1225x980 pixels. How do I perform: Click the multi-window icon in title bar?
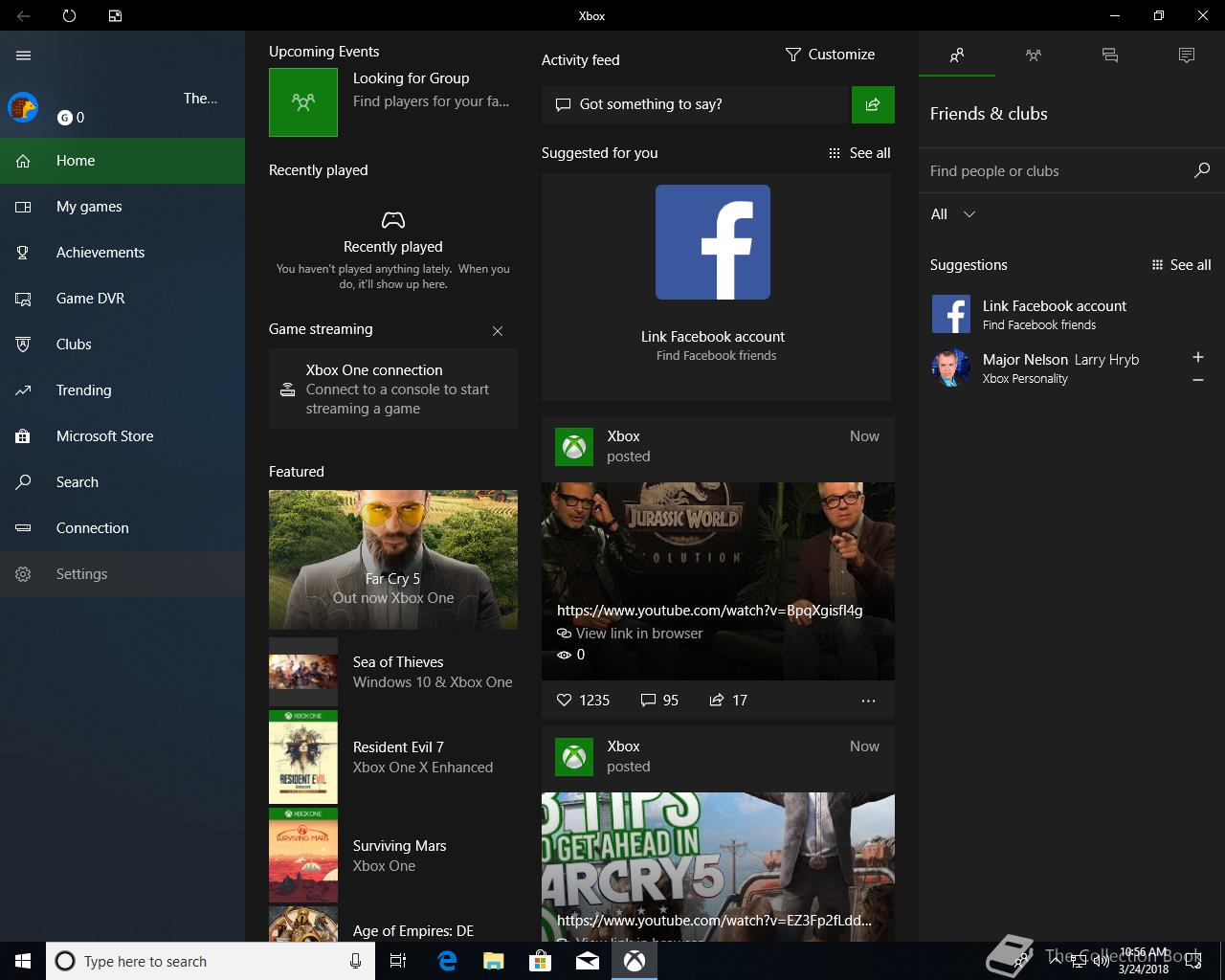point(115,16)
